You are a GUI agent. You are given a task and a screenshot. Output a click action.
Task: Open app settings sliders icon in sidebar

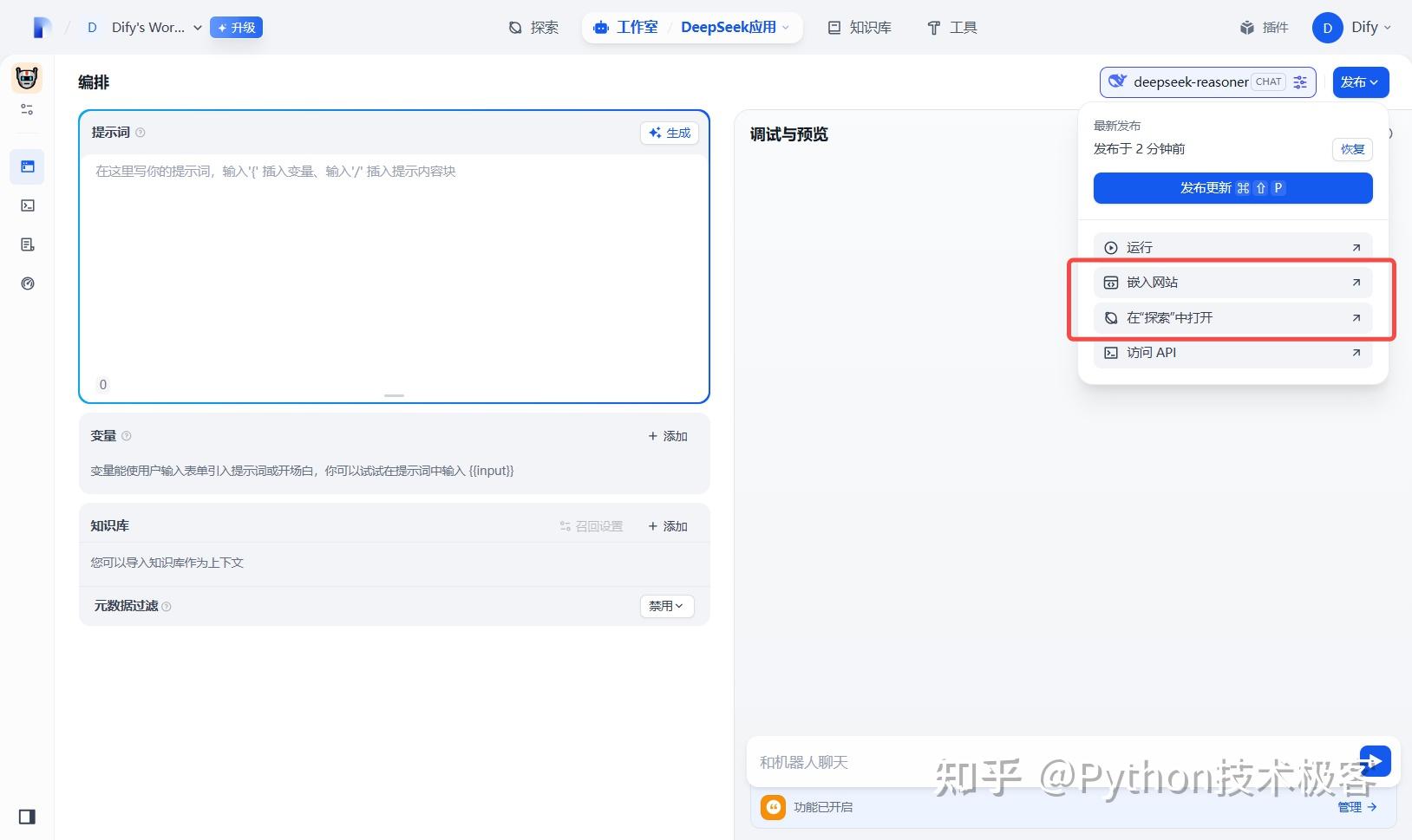coord(27,109)
